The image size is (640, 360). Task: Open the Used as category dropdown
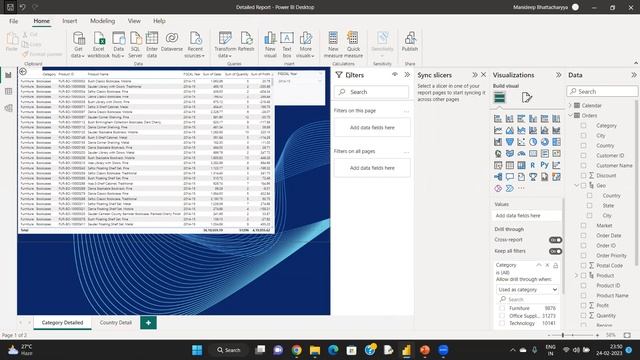pyautogui.click(x=527, y=289)
